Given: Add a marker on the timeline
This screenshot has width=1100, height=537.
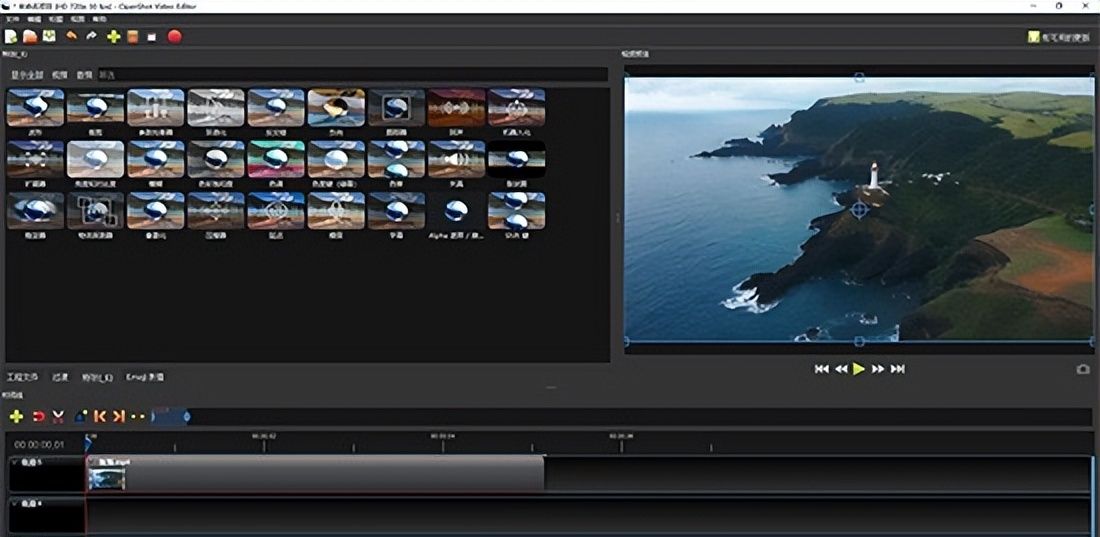Looking at the screenshot, I should point(81,416).
